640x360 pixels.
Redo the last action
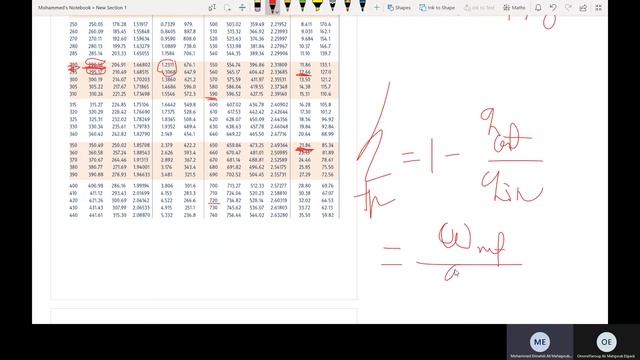[x=568, y=7]
